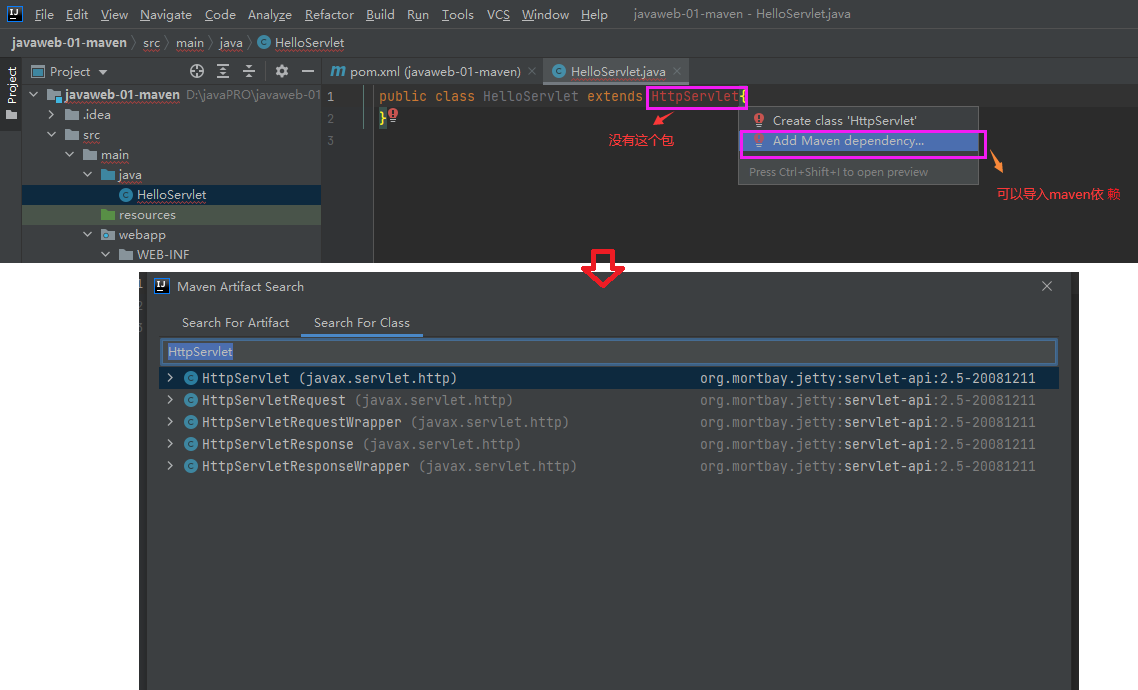This screenshot has height=690, width=1138.
Task: Click unresolved HttpServlet in editor code
Action: tap(695, 96)
